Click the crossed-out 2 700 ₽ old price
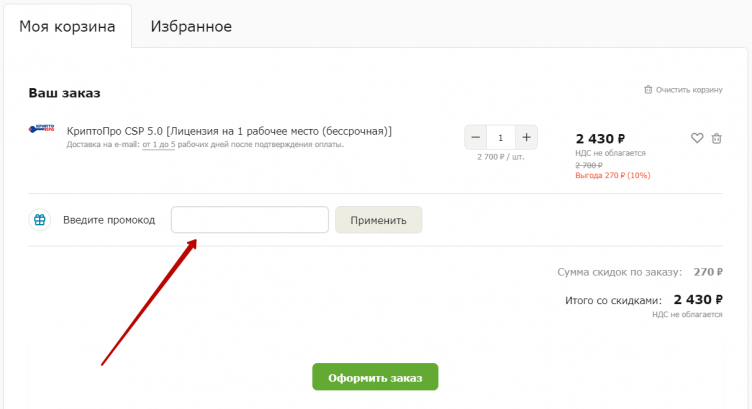 point(588,165)
